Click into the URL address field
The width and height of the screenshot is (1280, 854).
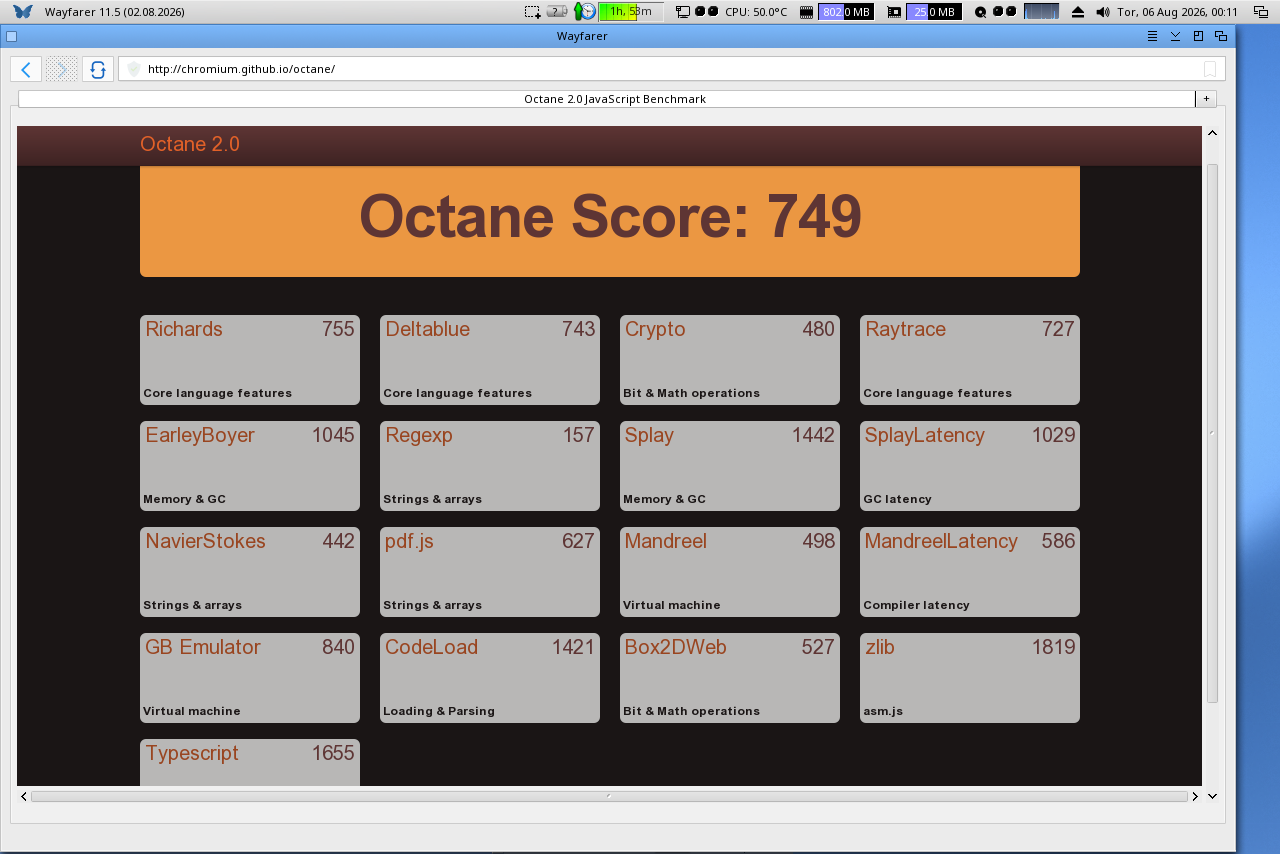[x=671, y=69]
